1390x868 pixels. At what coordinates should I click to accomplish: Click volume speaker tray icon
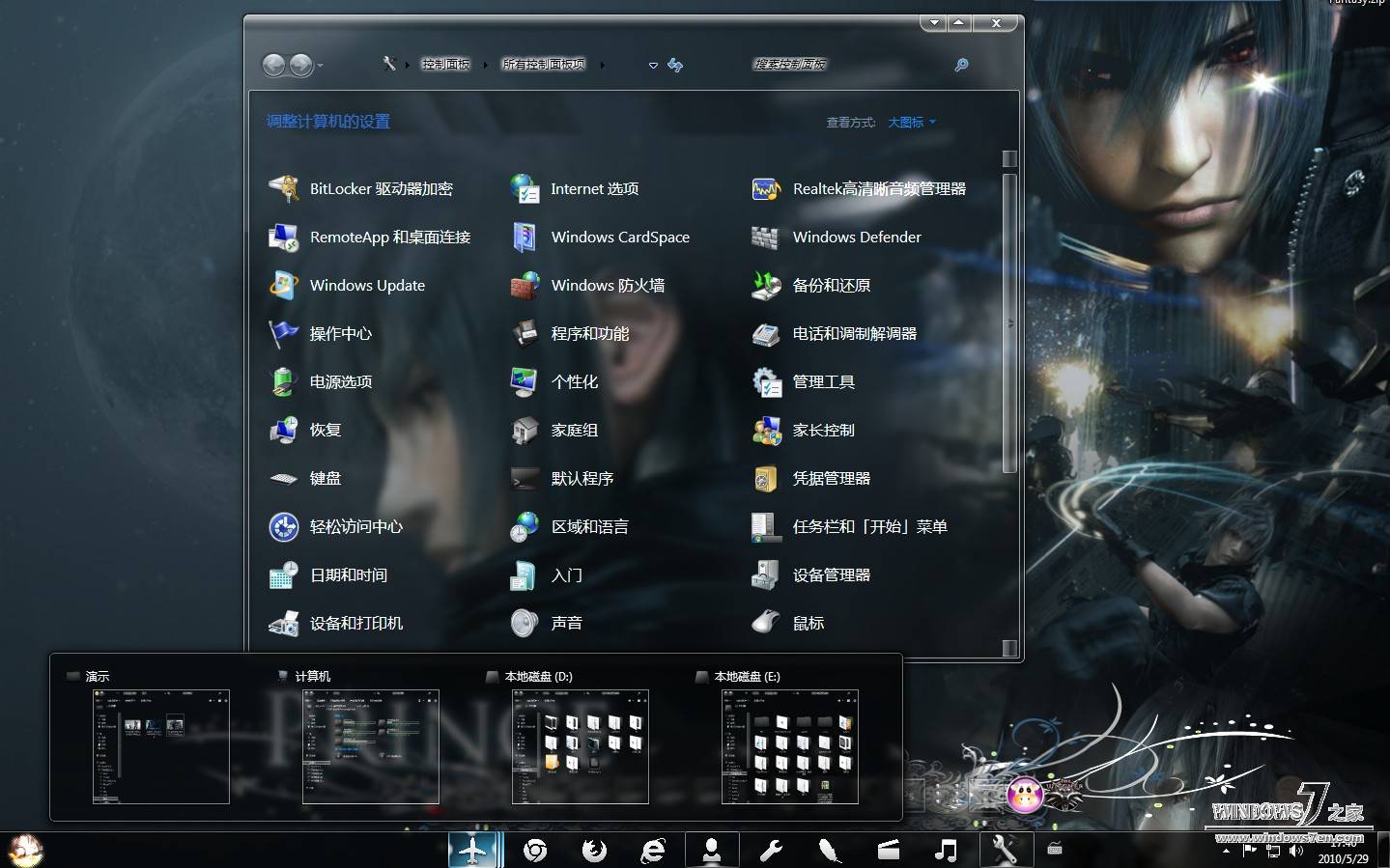click(x=1296, y=851)
